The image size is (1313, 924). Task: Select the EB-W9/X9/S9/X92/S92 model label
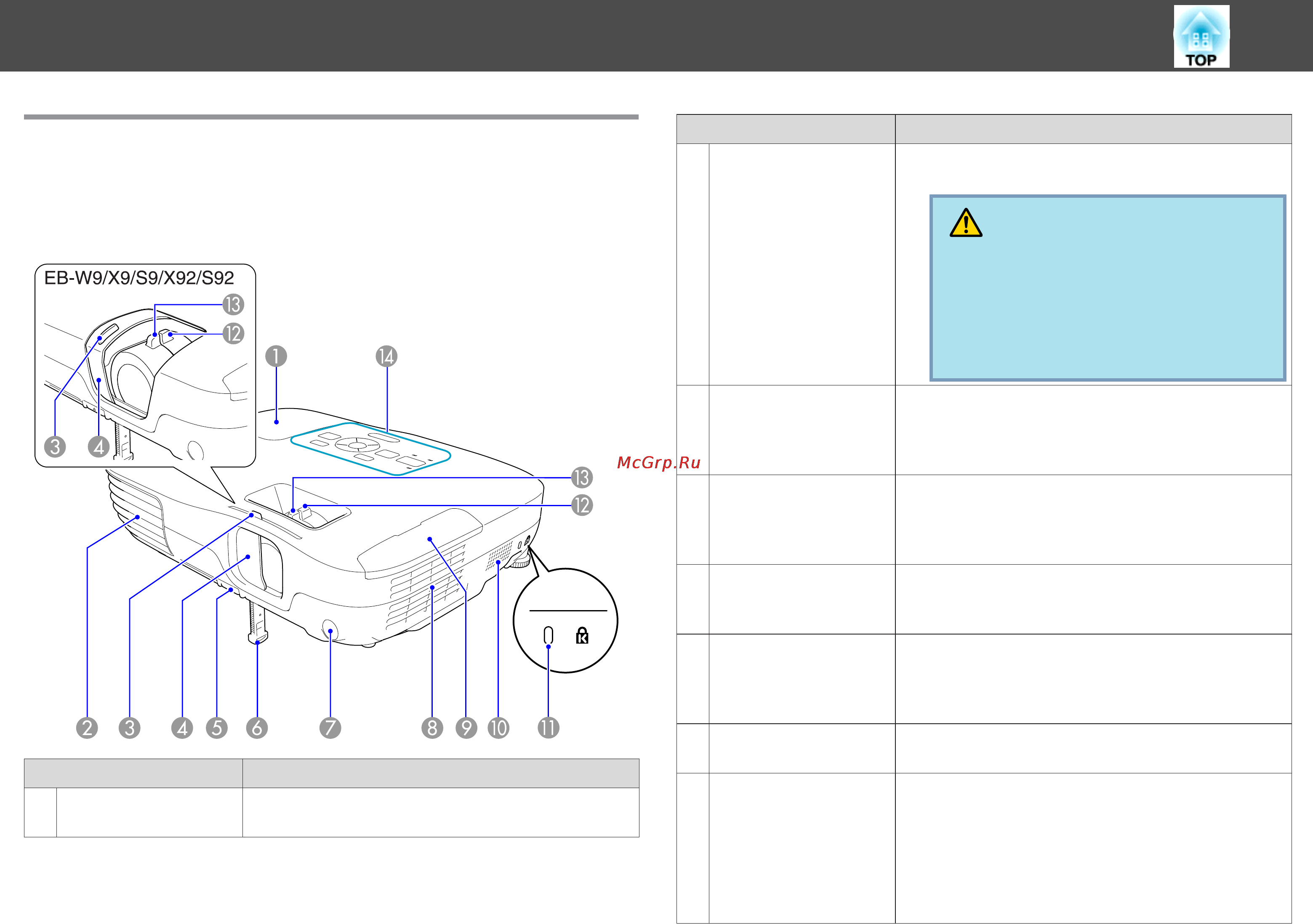click(139, 278)
